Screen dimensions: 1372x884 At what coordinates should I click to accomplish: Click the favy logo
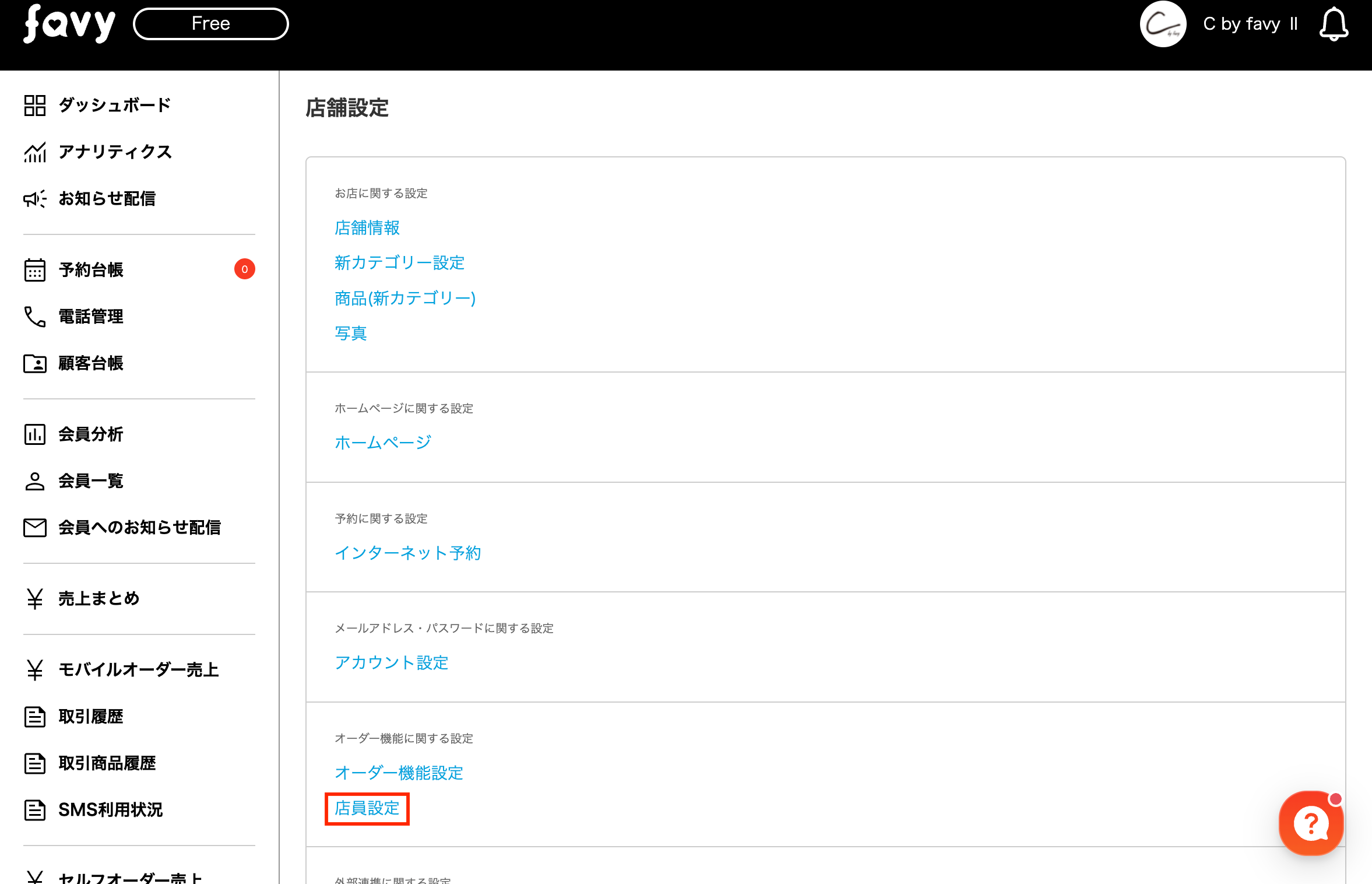[69, 24]
